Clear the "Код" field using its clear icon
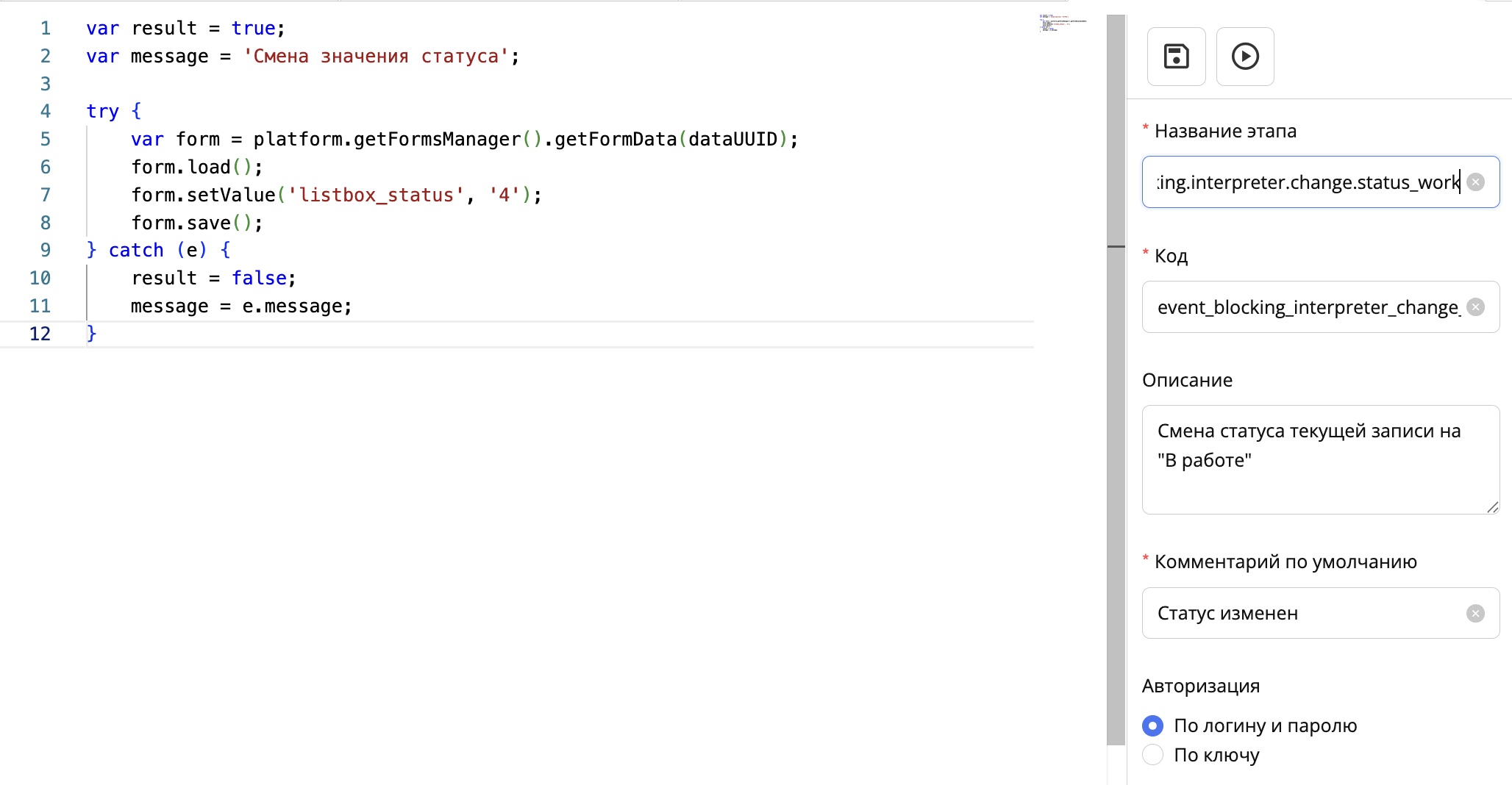The image size is (1512, 785). tap(1477, 307)
